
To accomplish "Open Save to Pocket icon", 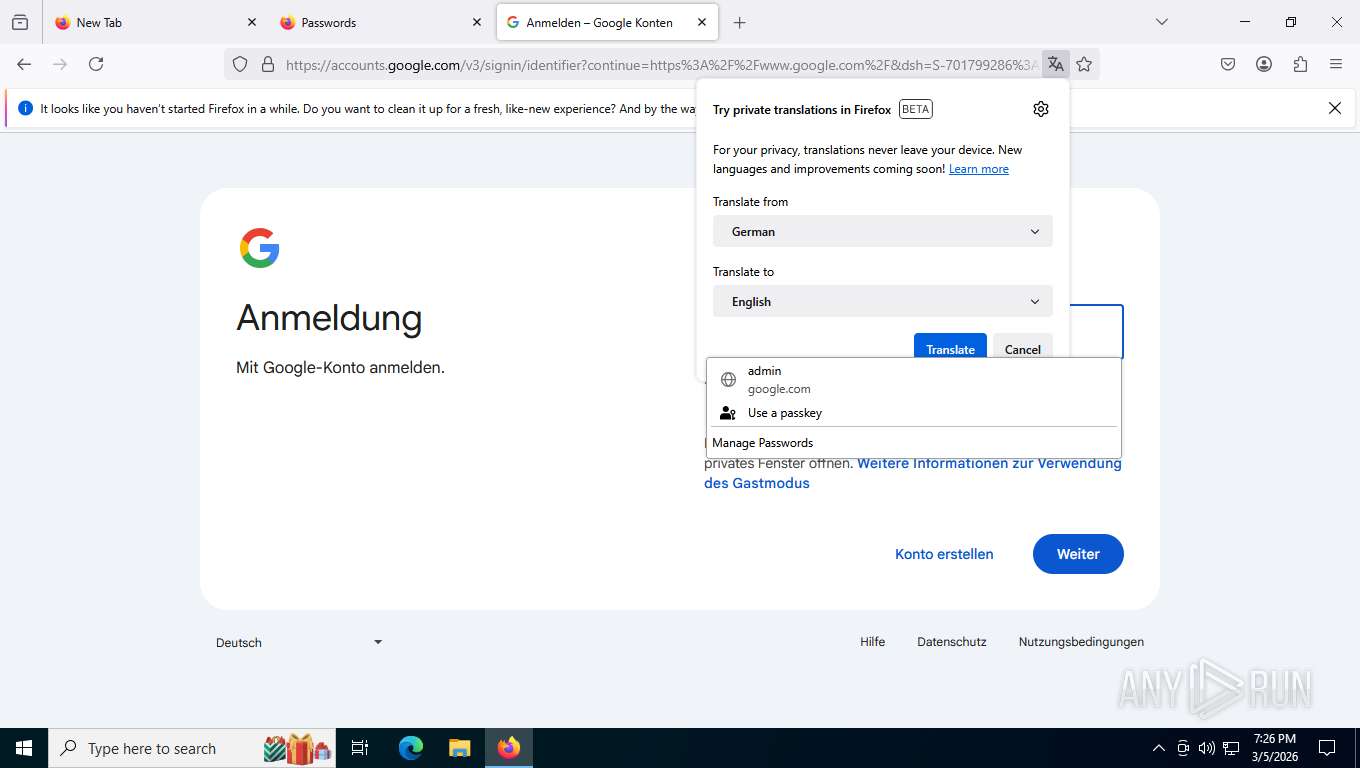I will [1228, 64].
